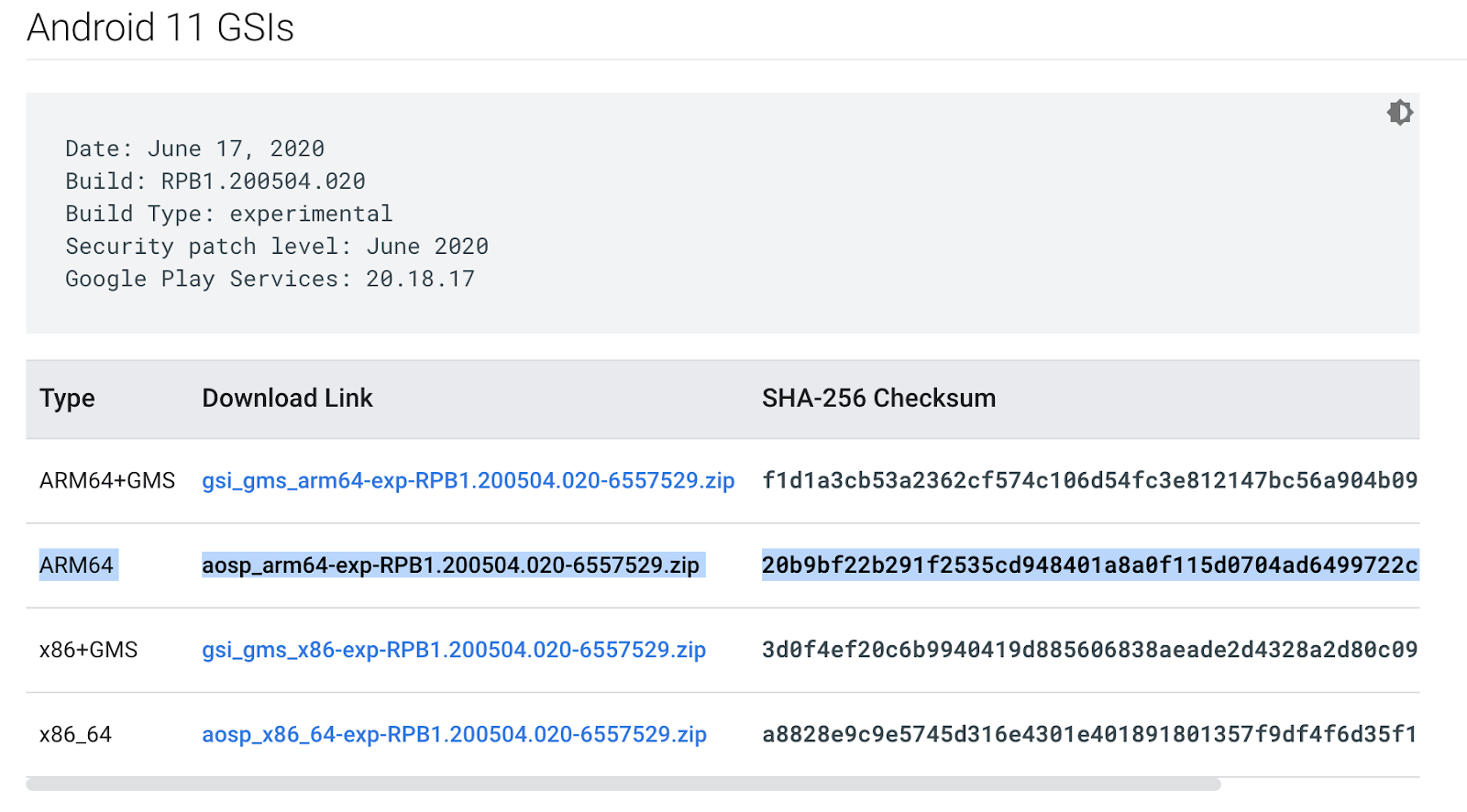Click the gsi_gms_x86-exp zip link
The image size is (1467, 812).
(x=454, y=650)
